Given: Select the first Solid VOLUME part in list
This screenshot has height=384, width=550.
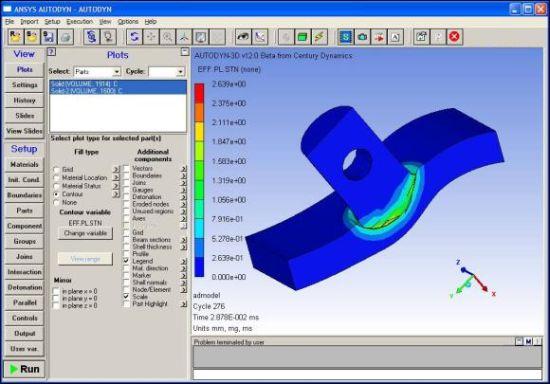Looking at the screenshot, I should pyautogui.click(x=118, y=84).
